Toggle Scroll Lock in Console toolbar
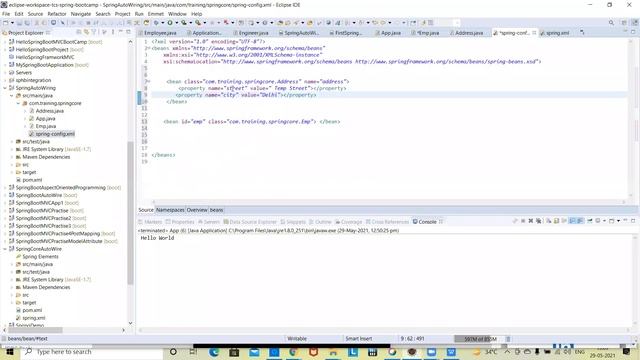This screenshot has height=360, width=640. (556, 221)
